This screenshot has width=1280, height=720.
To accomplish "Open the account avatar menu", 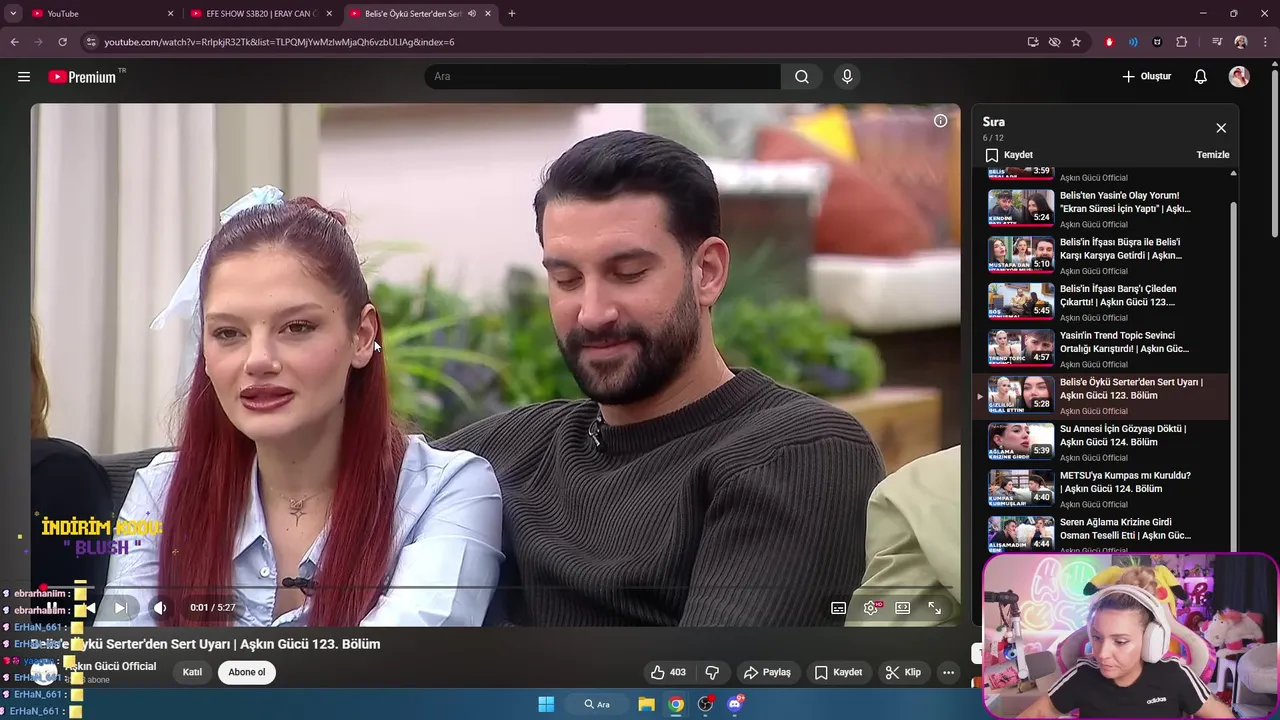I will [1239, 77].
